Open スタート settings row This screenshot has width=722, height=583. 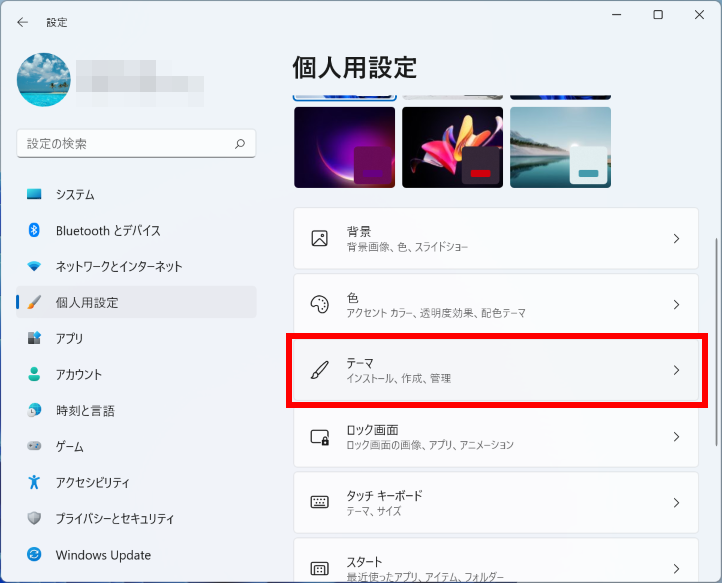496,560
